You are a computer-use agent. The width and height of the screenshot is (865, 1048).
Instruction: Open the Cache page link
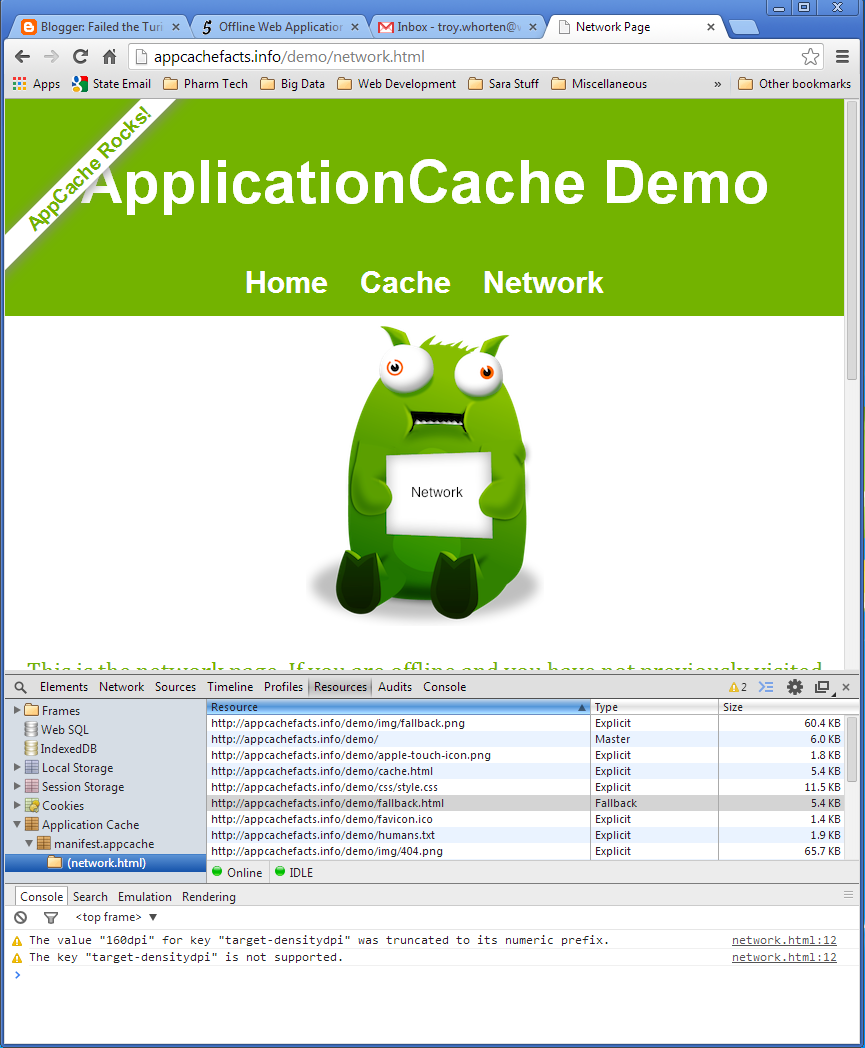click(x=405, y=283)
